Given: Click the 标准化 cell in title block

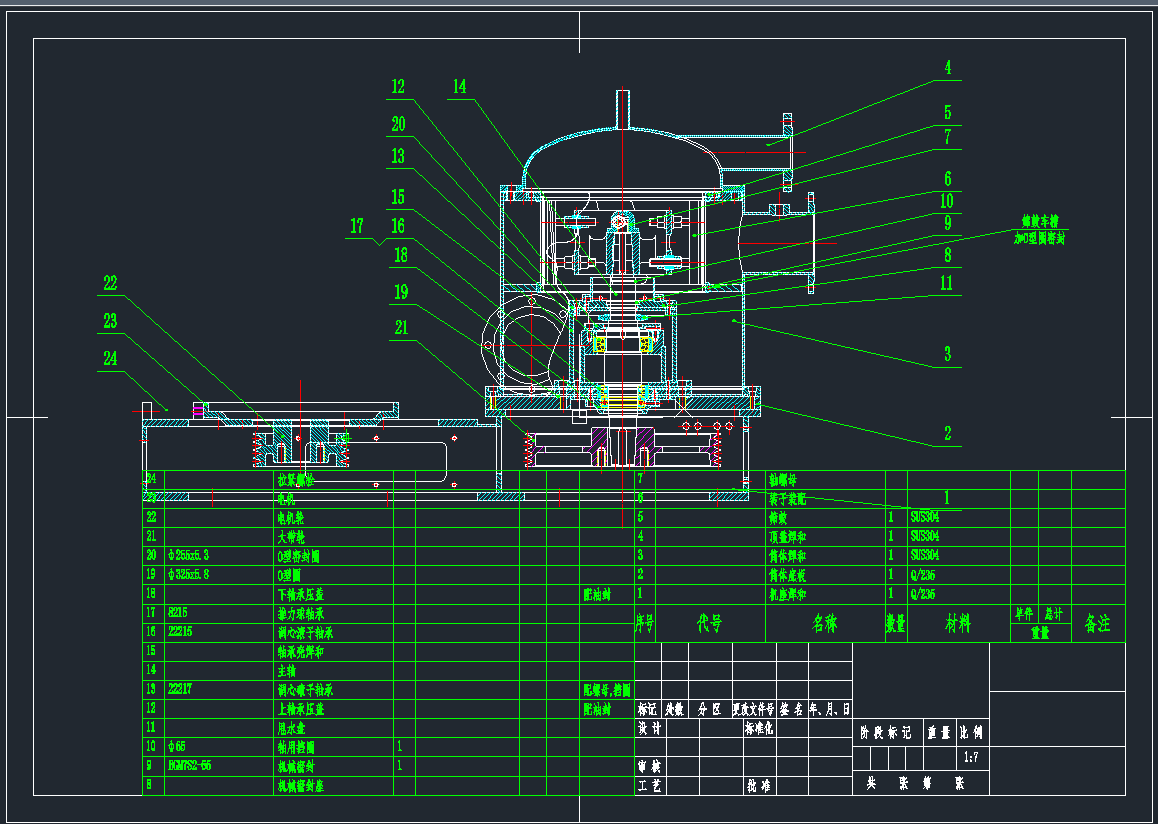Looking at the screenshot, I should coord(759,729).
